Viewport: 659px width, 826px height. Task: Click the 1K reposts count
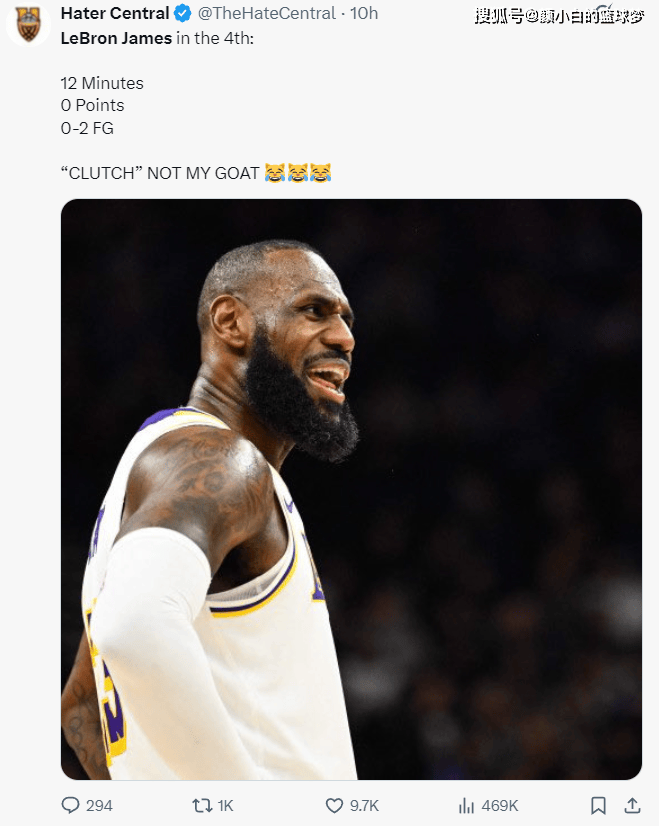tap(225, 805)
